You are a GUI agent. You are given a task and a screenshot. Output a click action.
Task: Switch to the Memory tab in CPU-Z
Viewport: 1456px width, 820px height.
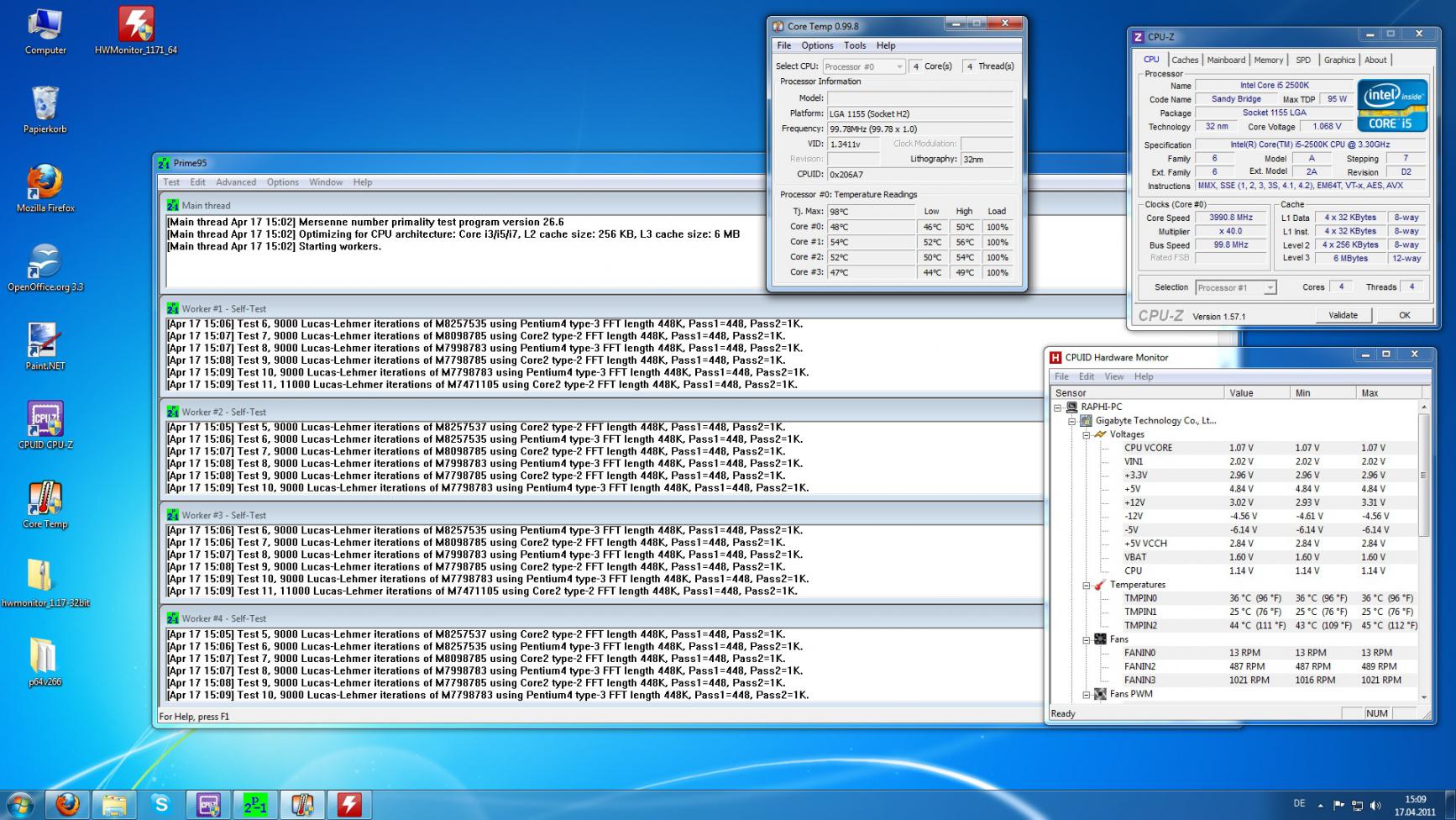click(1269, 60)
